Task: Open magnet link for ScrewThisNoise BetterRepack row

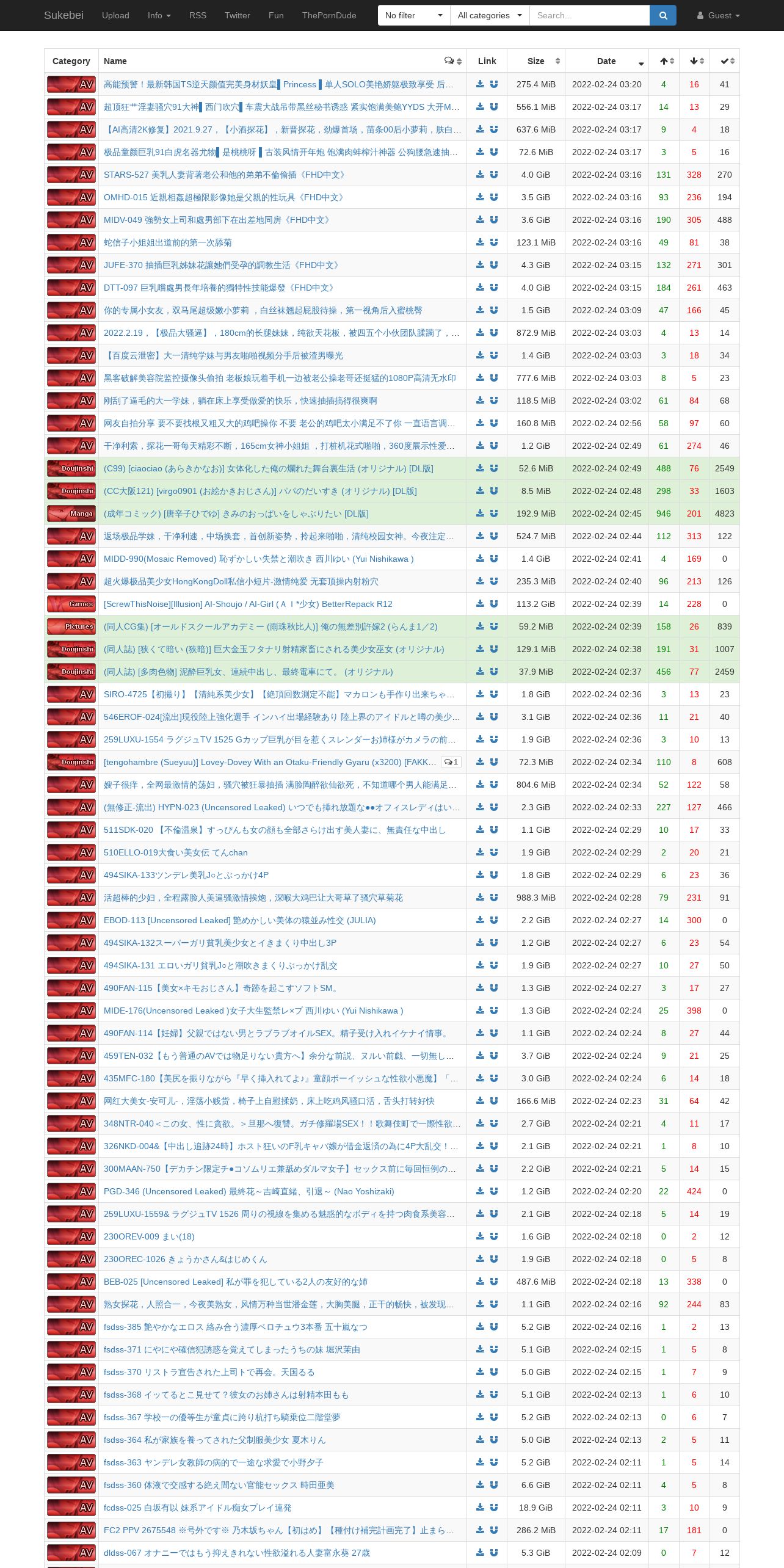Action: click(x=494, y=604)
